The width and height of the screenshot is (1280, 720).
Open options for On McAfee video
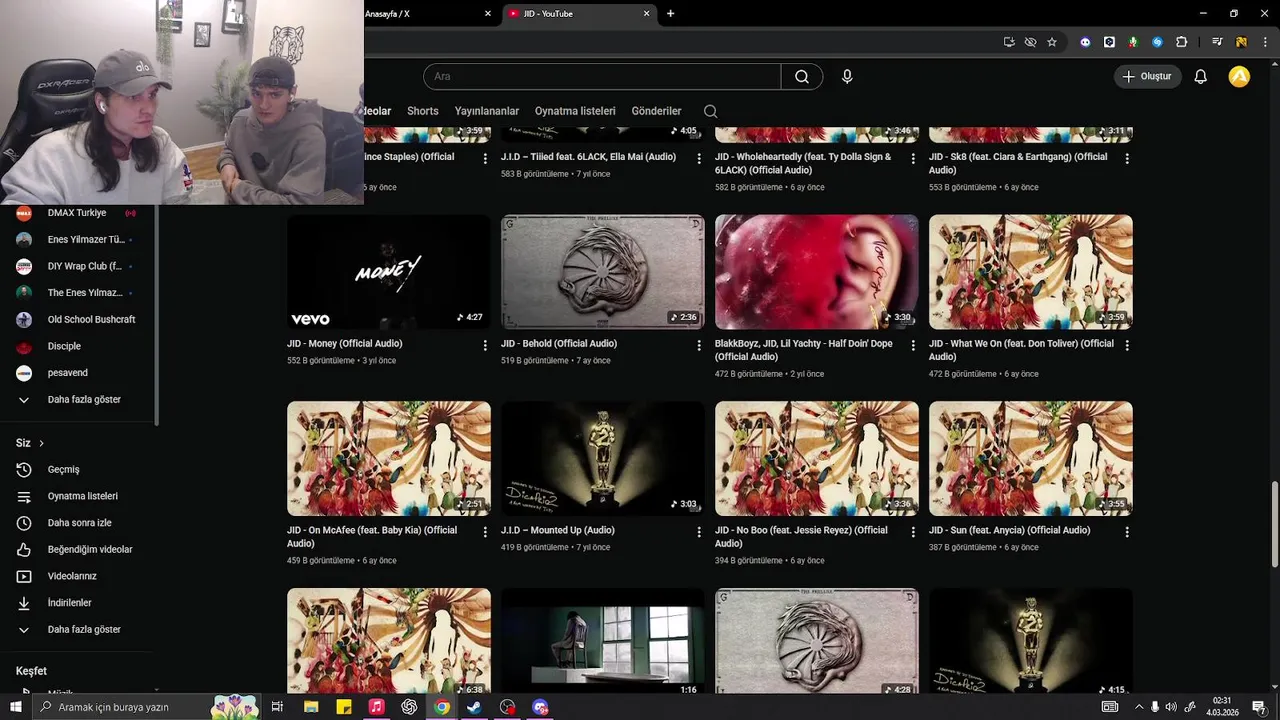coord(485,532)
